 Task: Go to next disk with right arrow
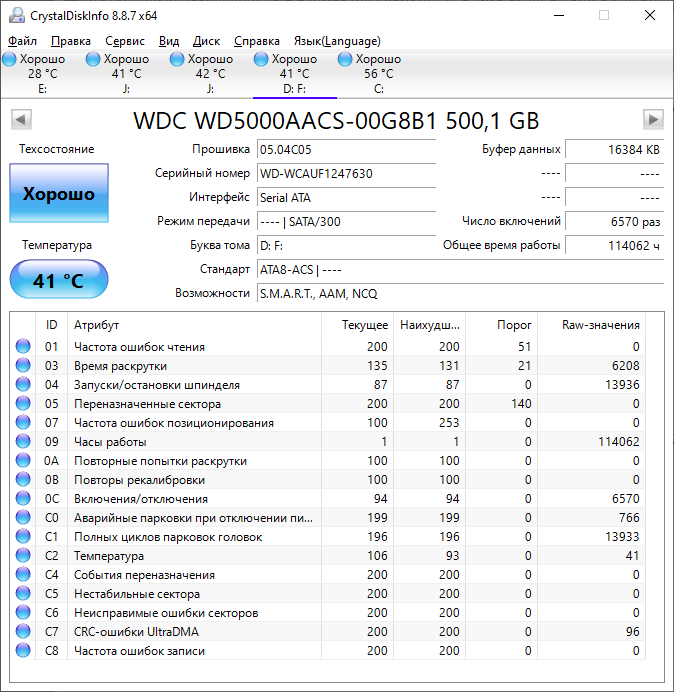[x=653, y=119]
